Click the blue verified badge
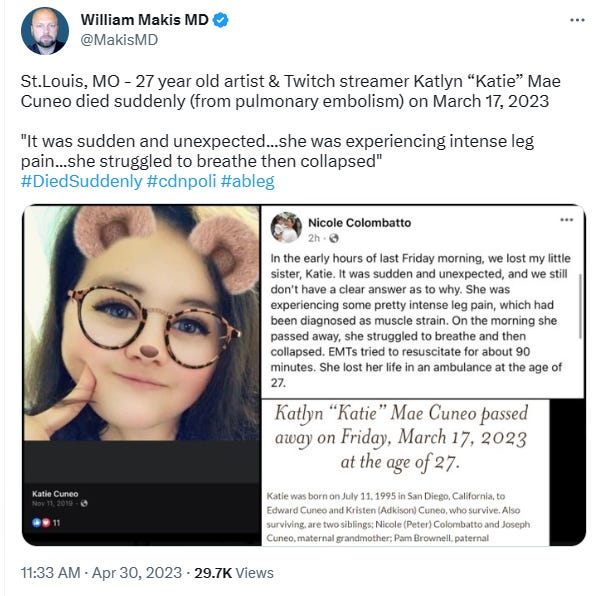The height and width of the screenshot is (596, 603). pos(220,20)
